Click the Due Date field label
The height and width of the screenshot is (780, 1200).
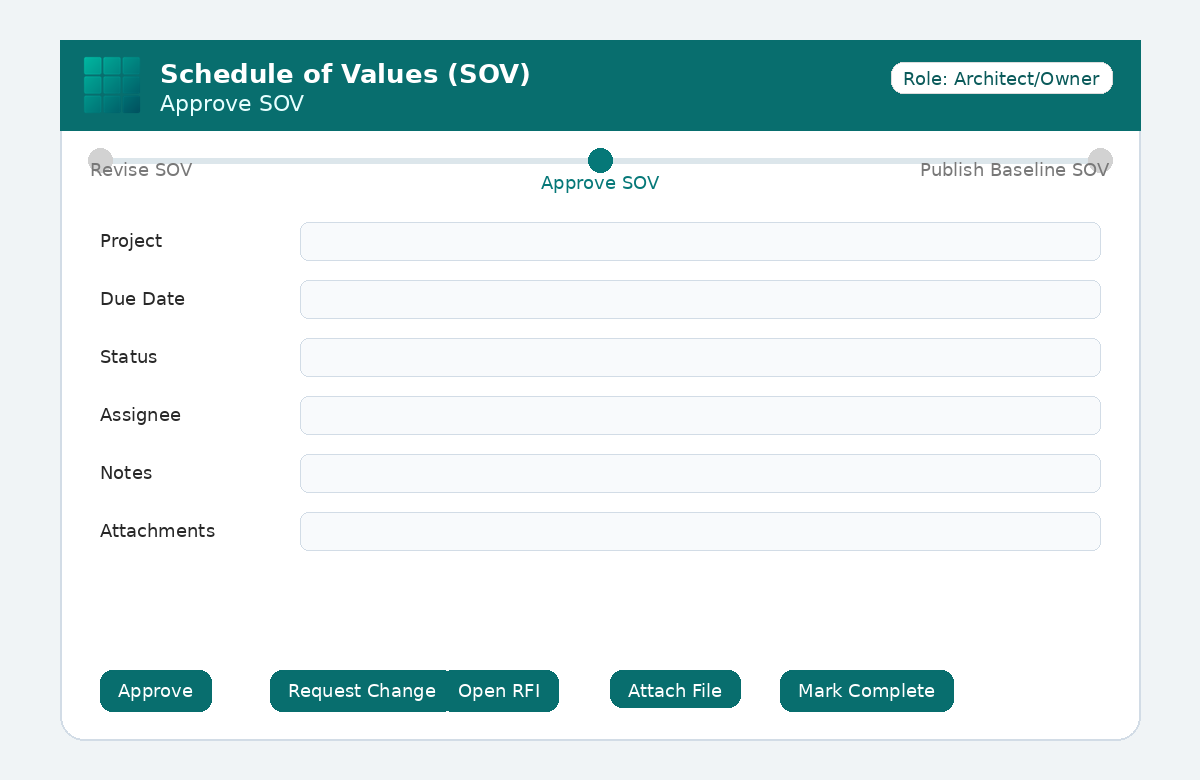pos(142,299)
